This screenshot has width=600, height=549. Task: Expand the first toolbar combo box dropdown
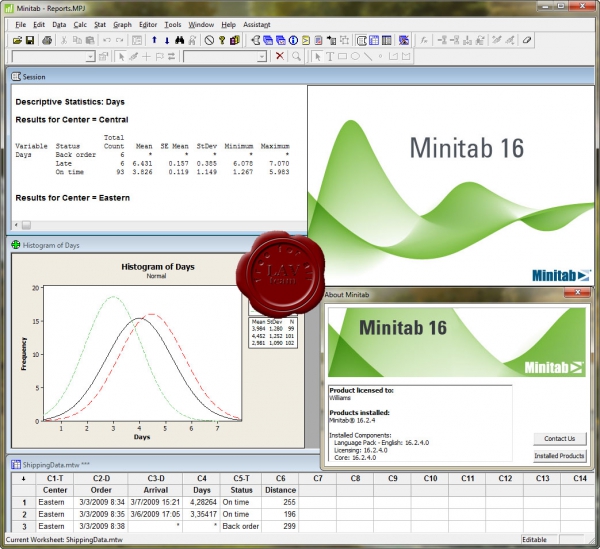(x=90, y=57)
